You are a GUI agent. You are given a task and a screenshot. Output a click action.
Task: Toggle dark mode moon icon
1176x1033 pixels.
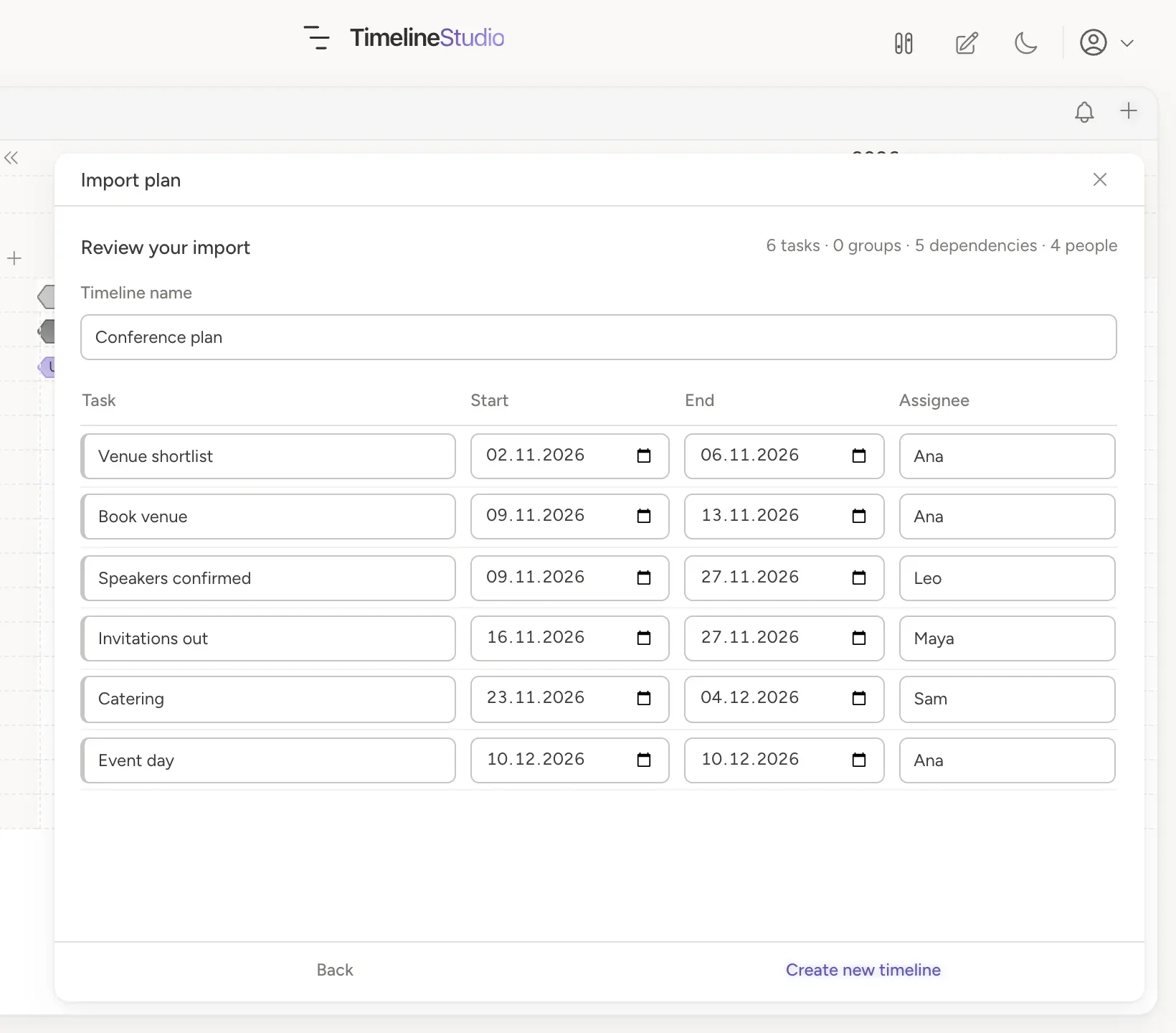1026,43
